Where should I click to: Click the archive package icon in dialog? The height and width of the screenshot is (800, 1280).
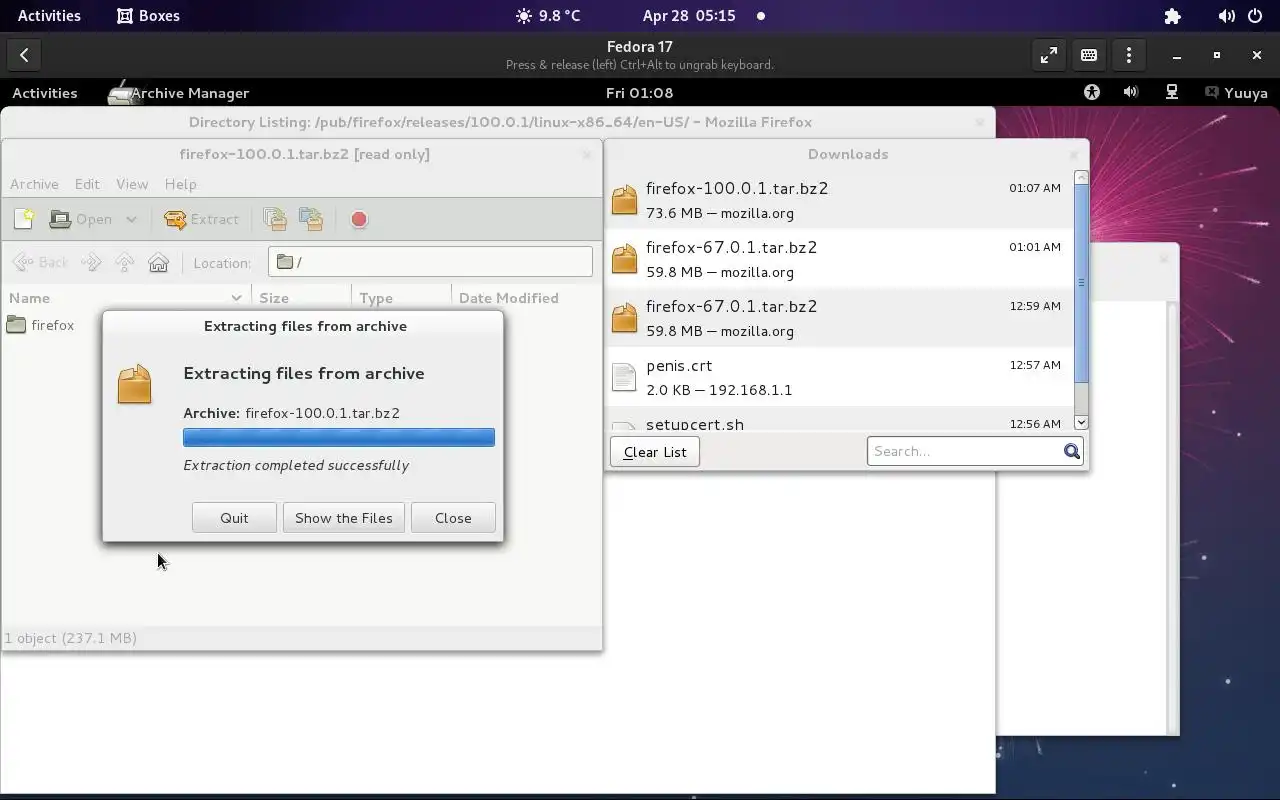[134, 385]
